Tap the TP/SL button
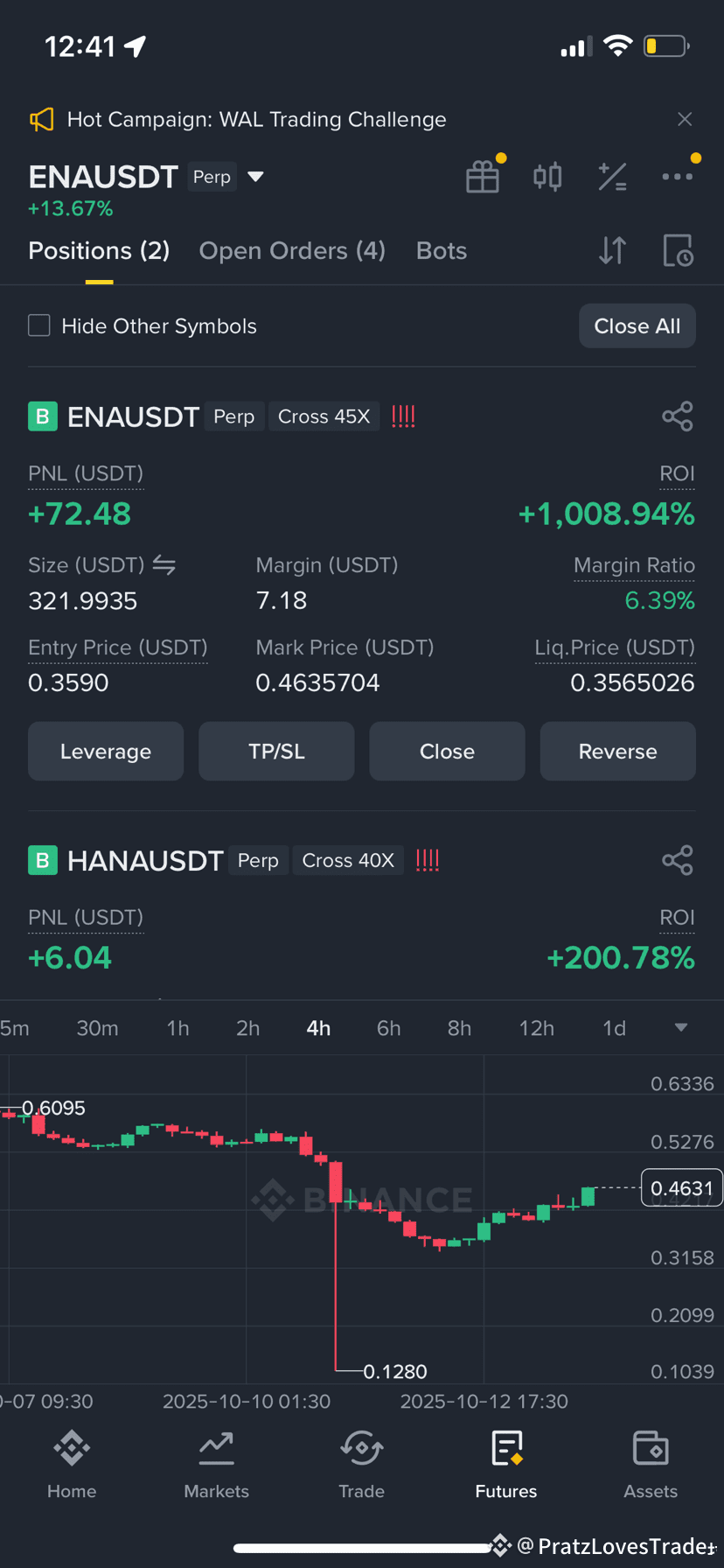724x1568 pixels. [x=276, y=752]
